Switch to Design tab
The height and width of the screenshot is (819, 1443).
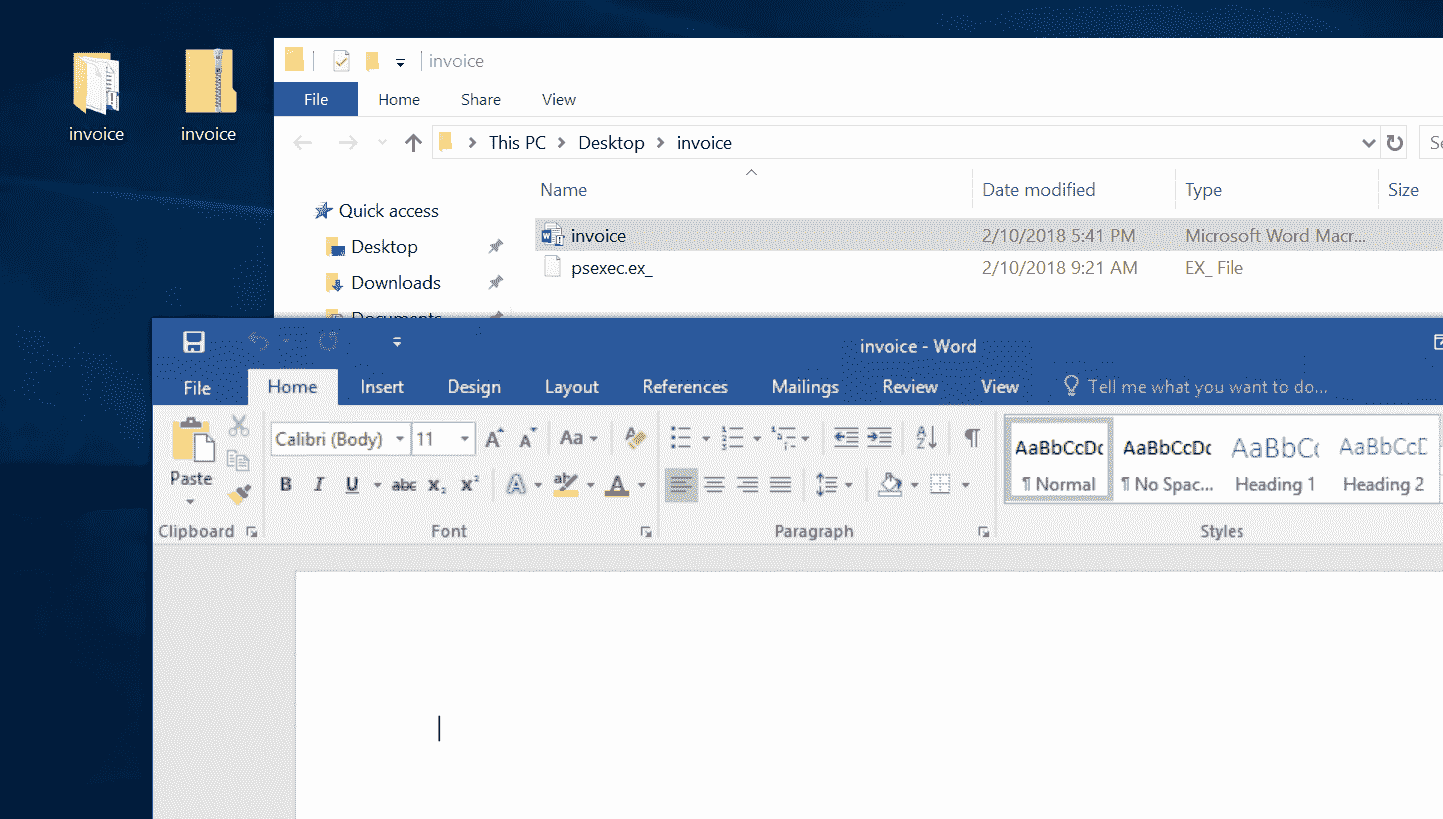pos(474,387)
